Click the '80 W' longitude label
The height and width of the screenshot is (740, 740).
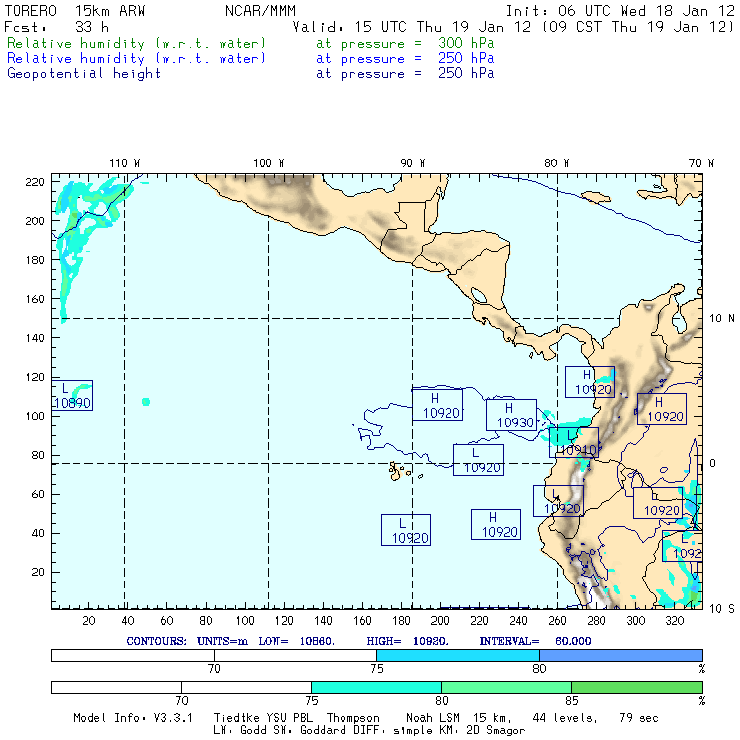coord(556,163)
